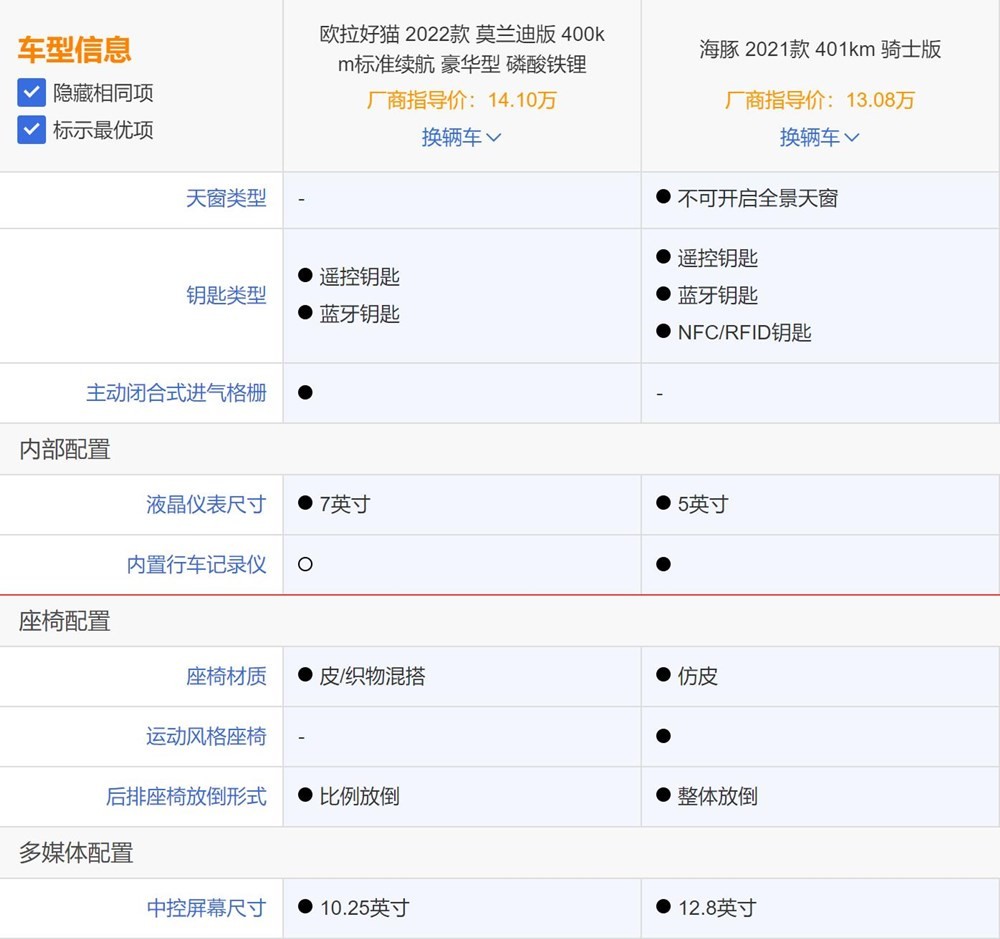Expand the 换辆车 chevron under 13.08万
Image resolution: width=1000 pixels, height=939 pixels.
[852, 138]
